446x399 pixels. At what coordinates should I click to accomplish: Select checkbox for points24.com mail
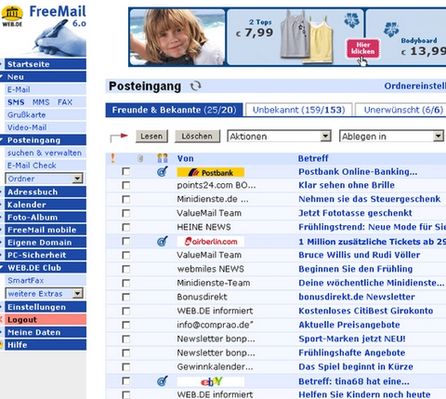coord(126,185)
